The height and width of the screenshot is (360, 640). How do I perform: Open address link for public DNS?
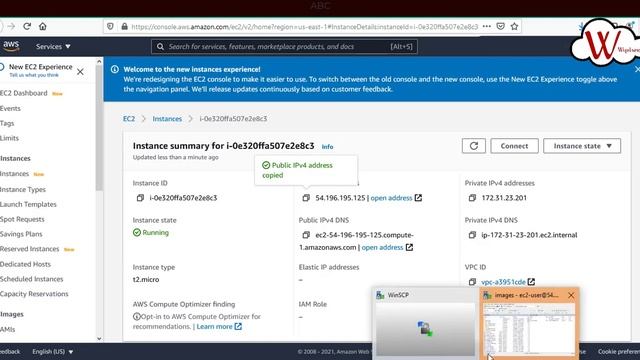click(x=382, y=247)
